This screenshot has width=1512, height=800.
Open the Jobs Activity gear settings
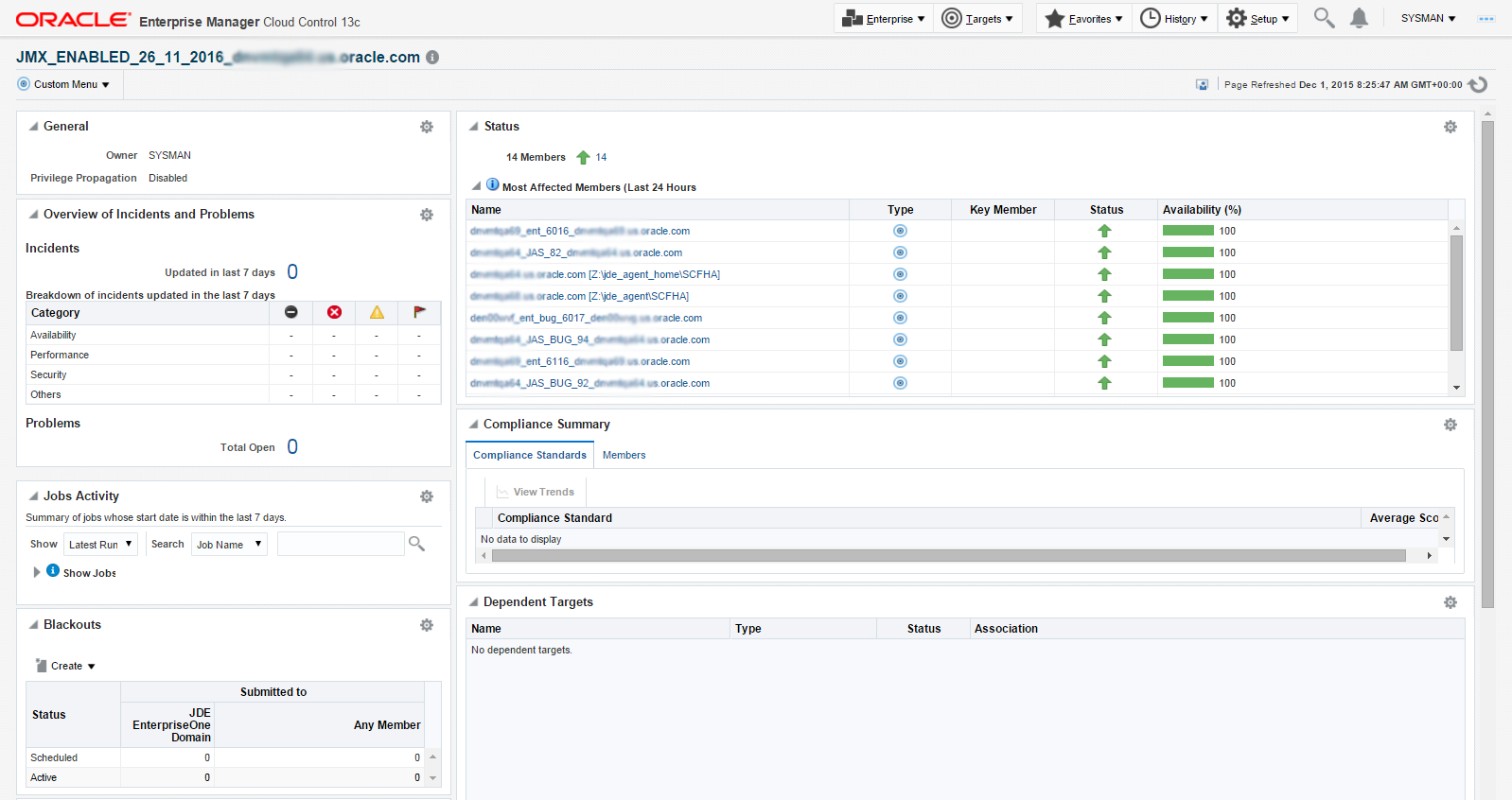point(427,496)
